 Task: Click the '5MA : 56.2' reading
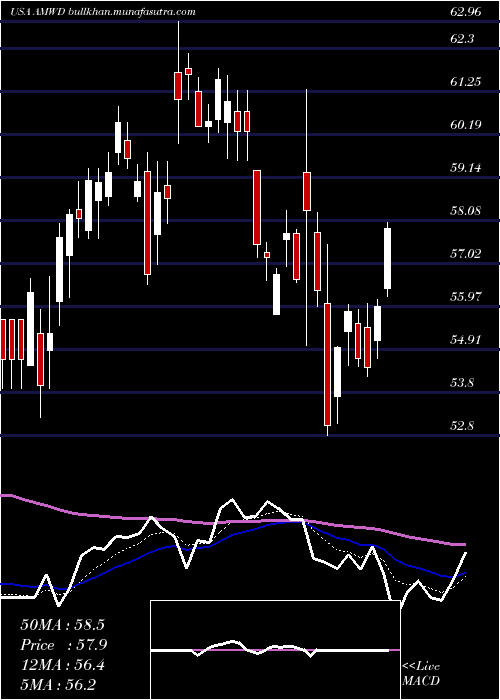59,685
